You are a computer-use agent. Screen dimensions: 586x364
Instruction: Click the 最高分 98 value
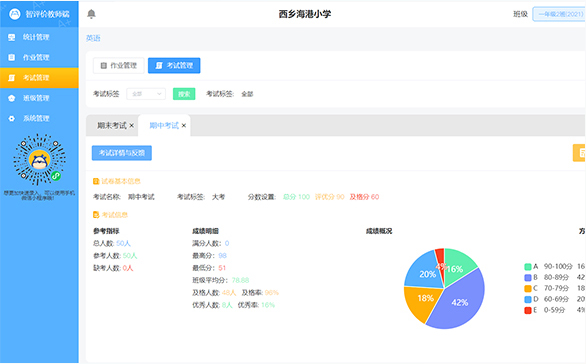click(x=222, y=256)
